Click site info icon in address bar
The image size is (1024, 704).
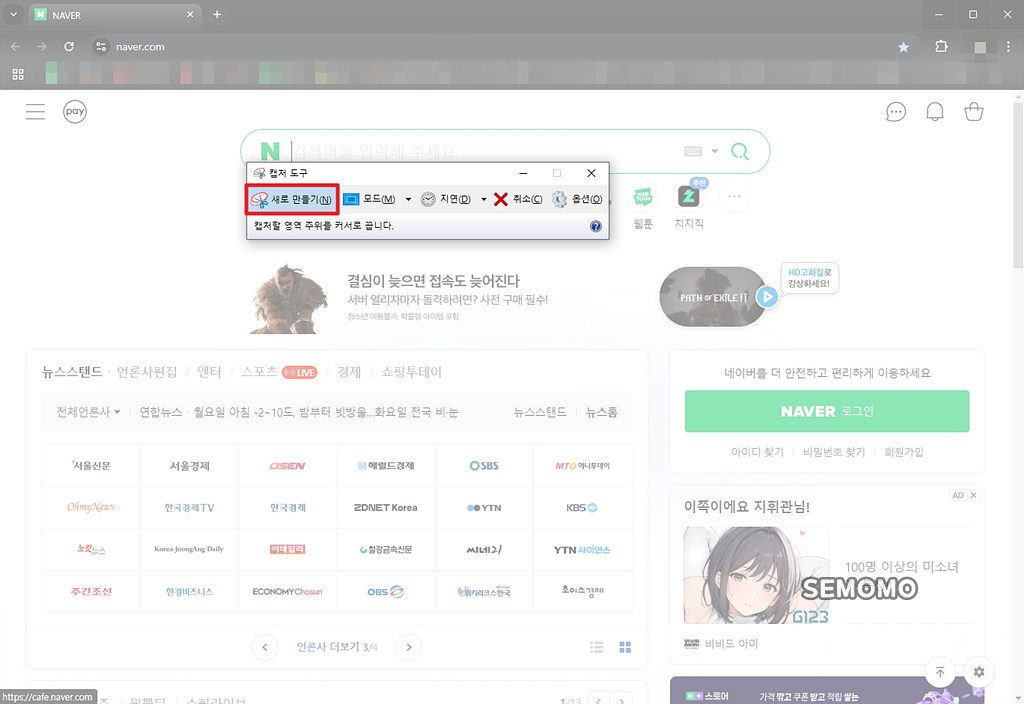101,46
